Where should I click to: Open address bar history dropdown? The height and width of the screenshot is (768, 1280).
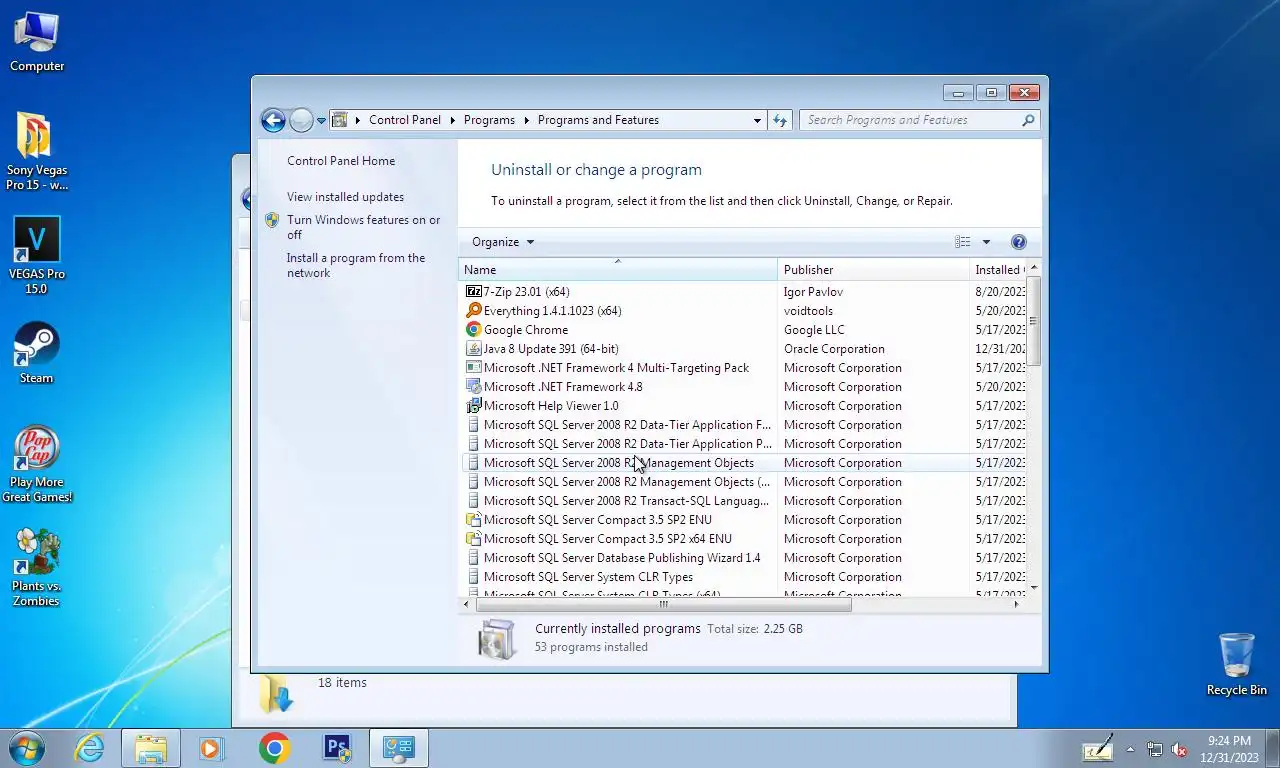coord(757,120)
